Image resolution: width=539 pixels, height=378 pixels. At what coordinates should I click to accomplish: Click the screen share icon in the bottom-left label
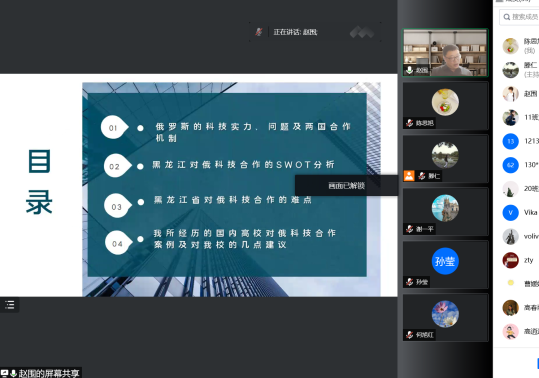4,373
